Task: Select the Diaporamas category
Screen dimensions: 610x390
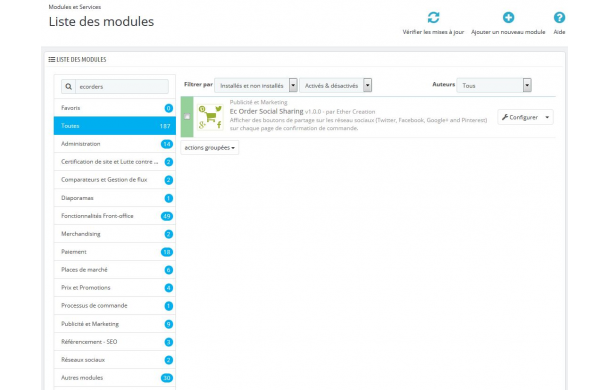Action: (x=115, y=198)
